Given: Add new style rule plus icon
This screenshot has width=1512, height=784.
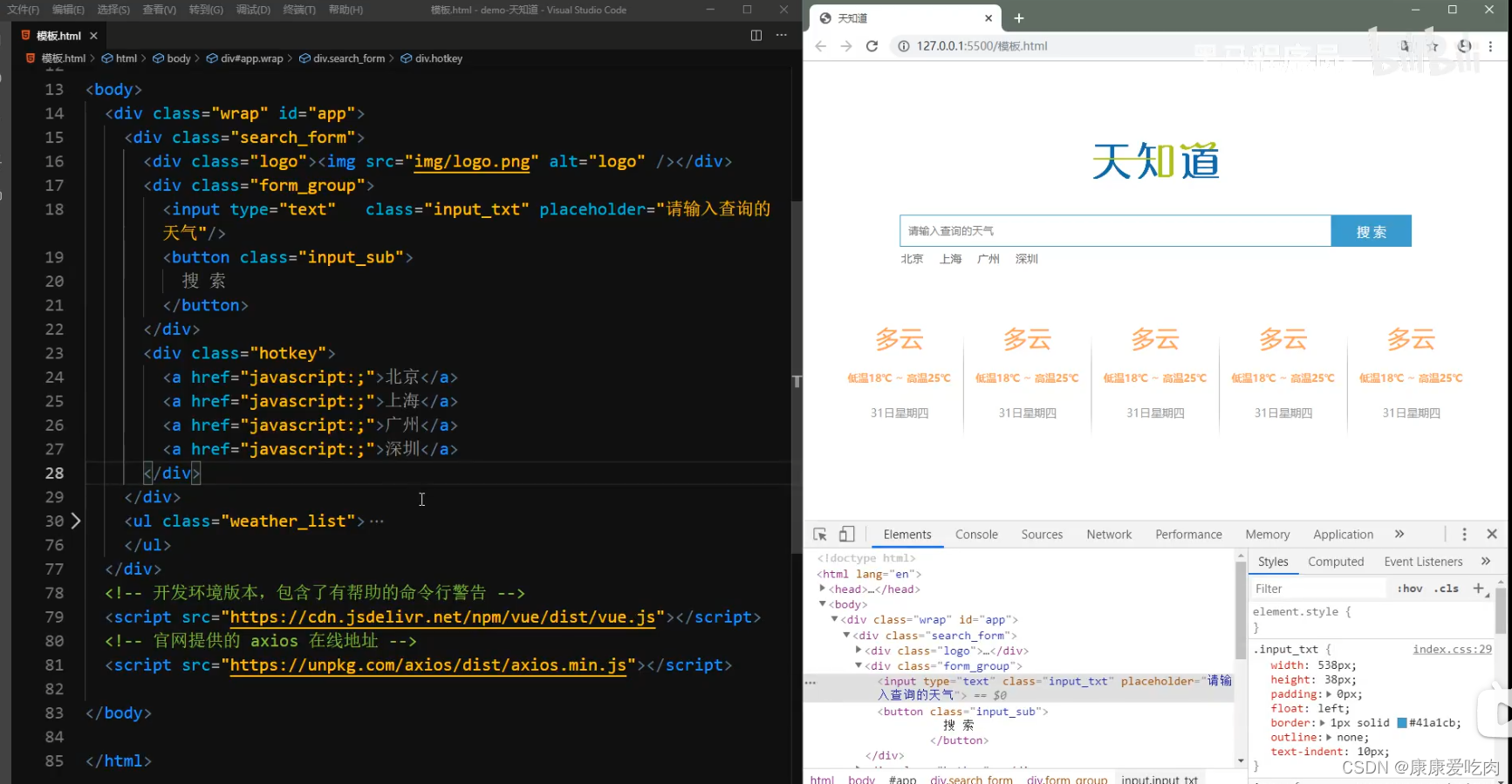Looking at the screenshot, I should [1478, 589].
